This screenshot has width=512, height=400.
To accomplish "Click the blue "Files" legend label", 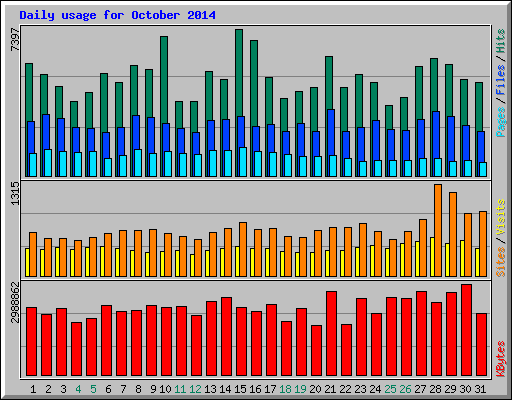I will tap(500, 80).
